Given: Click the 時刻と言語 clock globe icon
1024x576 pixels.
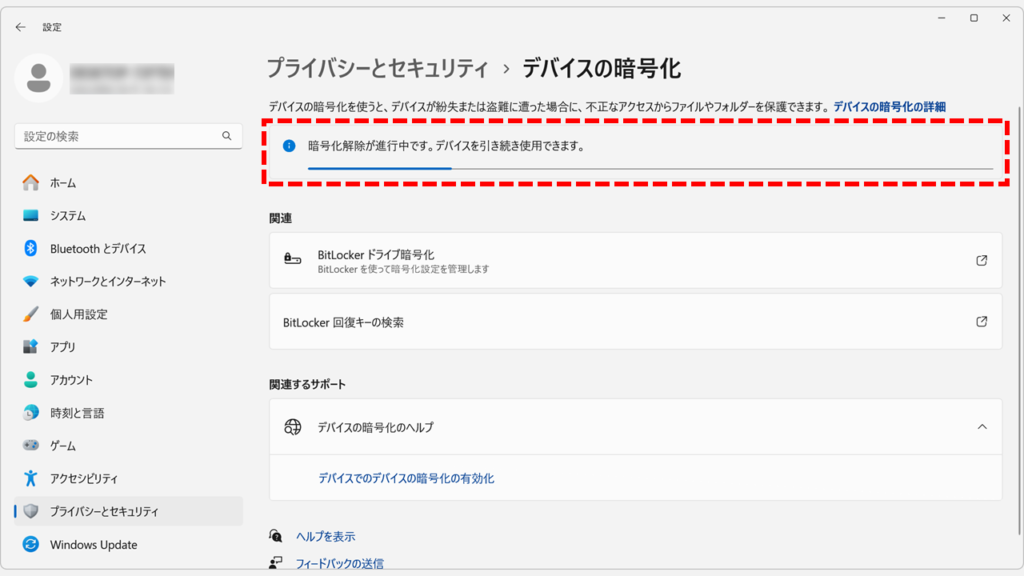Looking at the screenshot, I should [31, 413].
